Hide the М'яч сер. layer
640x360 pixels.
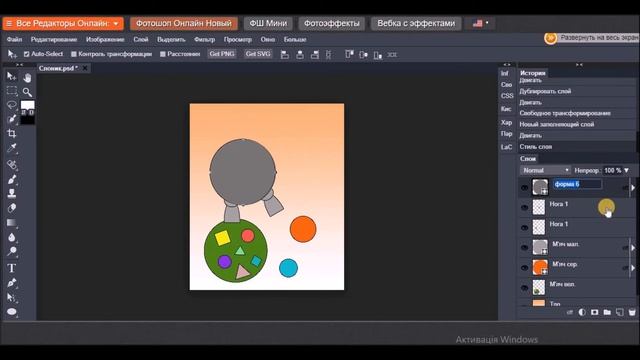(524, 268)
